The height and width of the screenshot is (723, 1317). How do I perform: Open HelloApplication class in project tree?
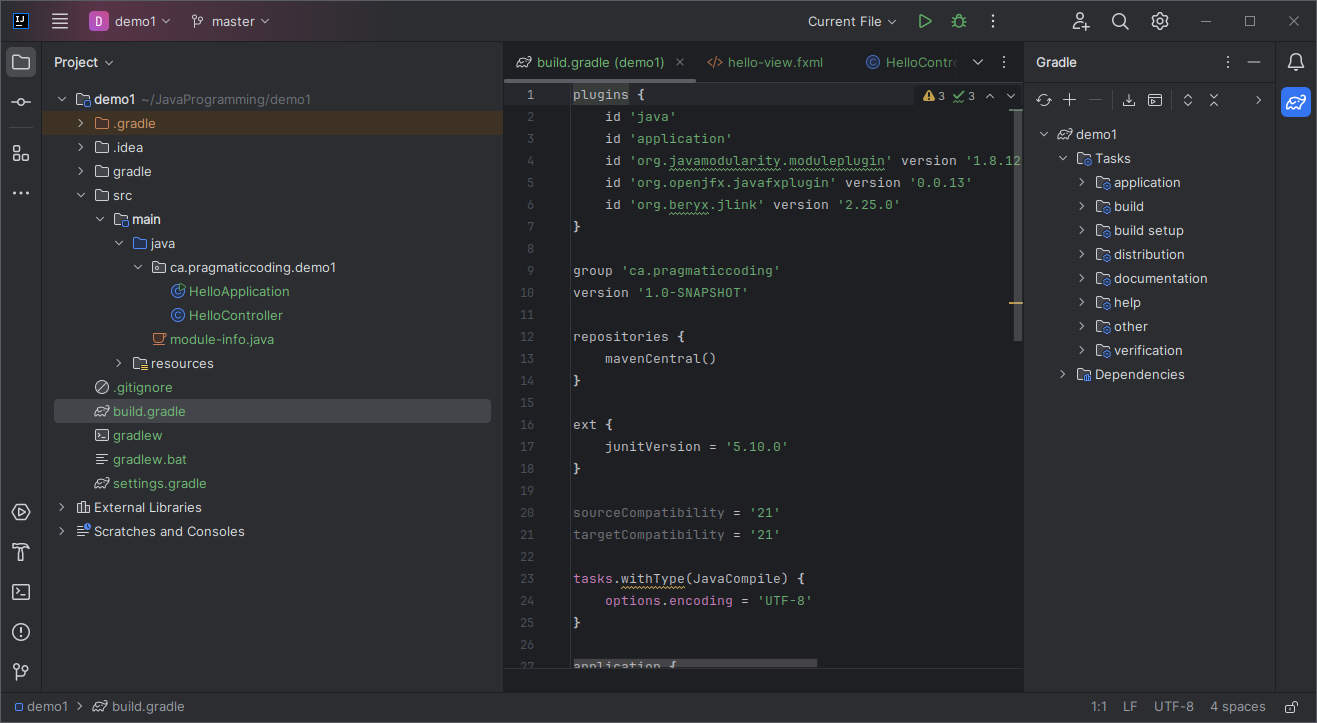(x=239, y=291)
